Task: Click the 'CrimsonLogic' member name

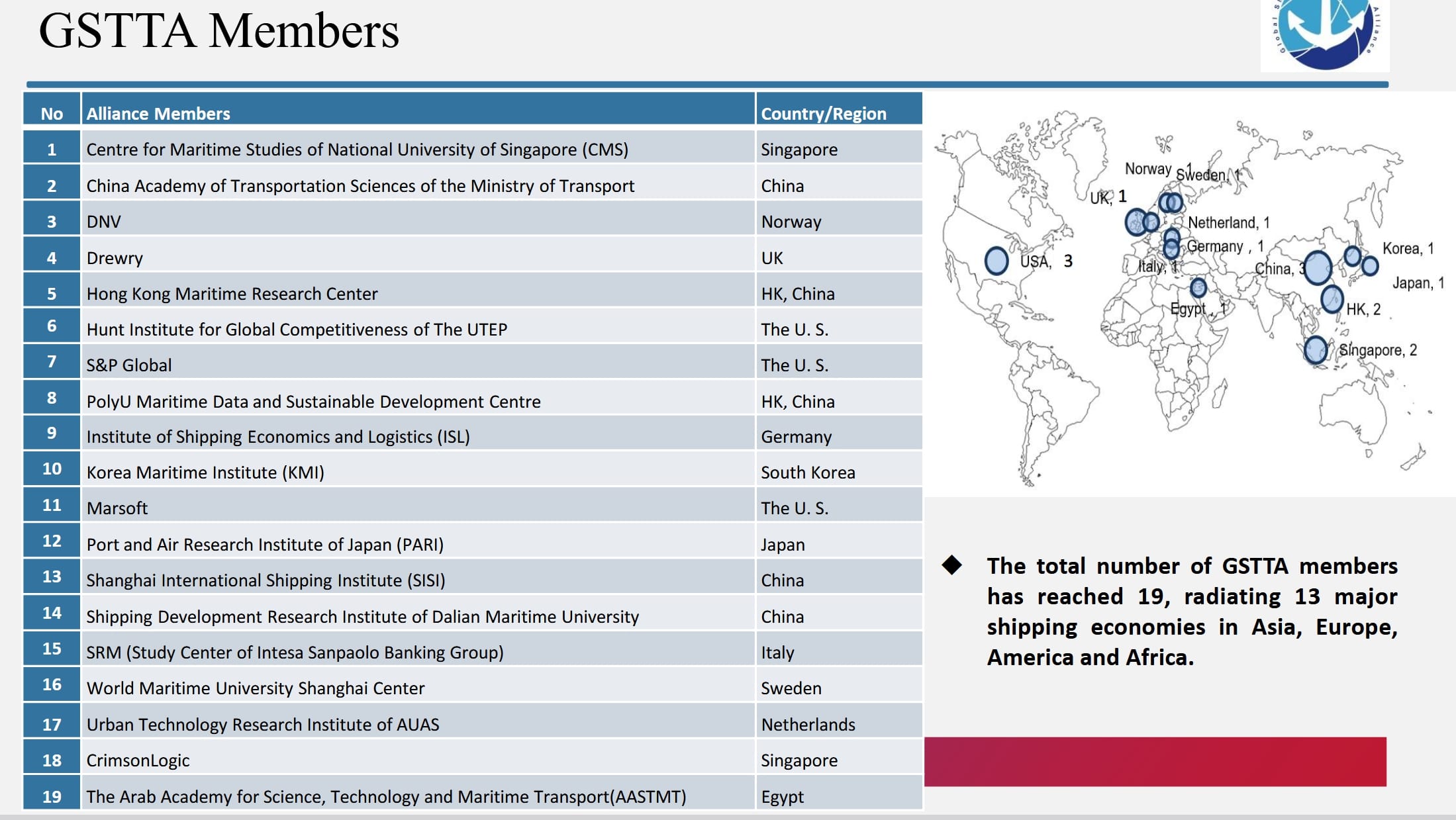Action: pos(138,760)
